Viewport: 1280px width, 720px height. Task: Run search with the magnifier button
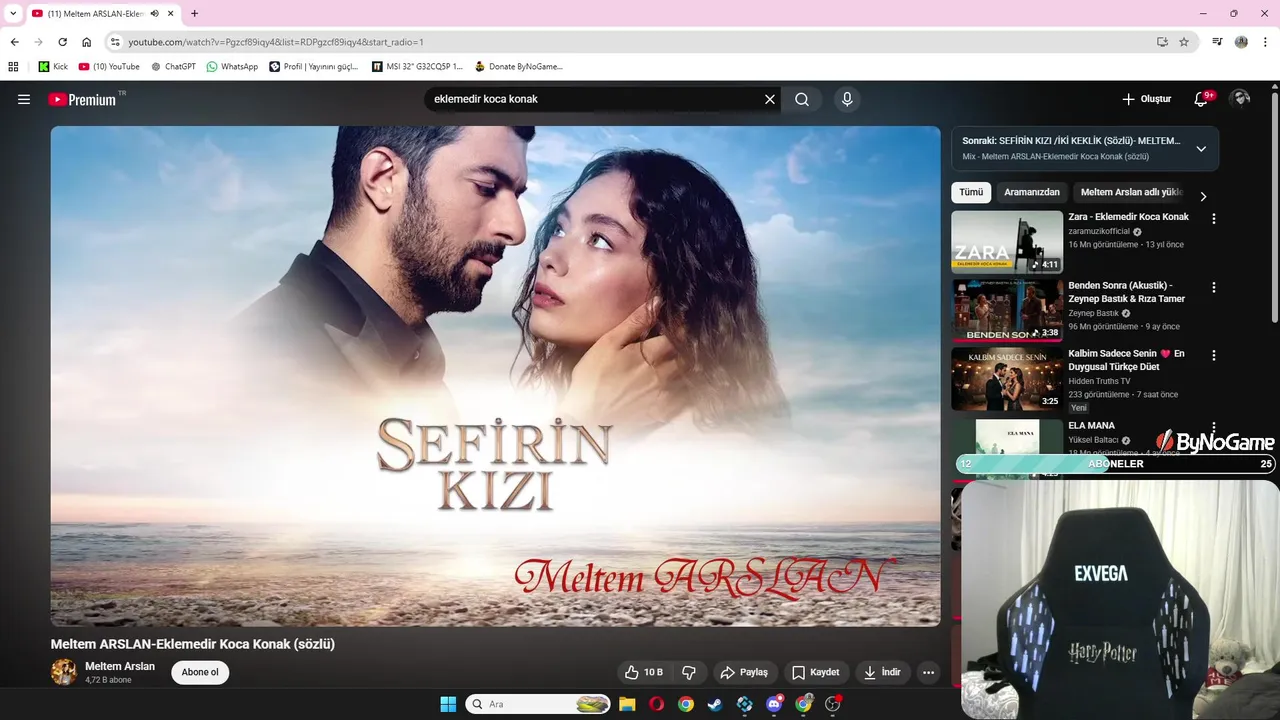click(x=802, y=99)
